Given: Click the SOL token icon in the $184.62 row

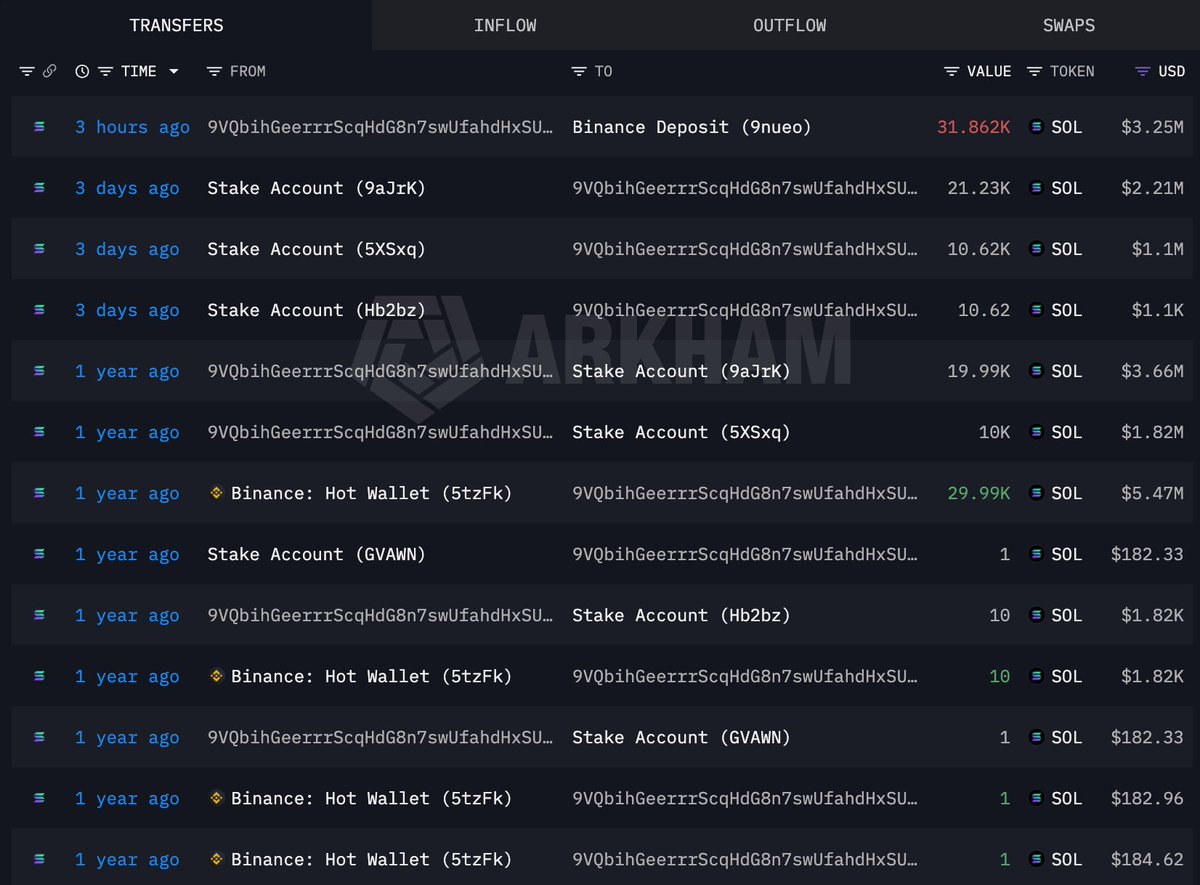Looking at the screenshot, I should coord(1036,859).
